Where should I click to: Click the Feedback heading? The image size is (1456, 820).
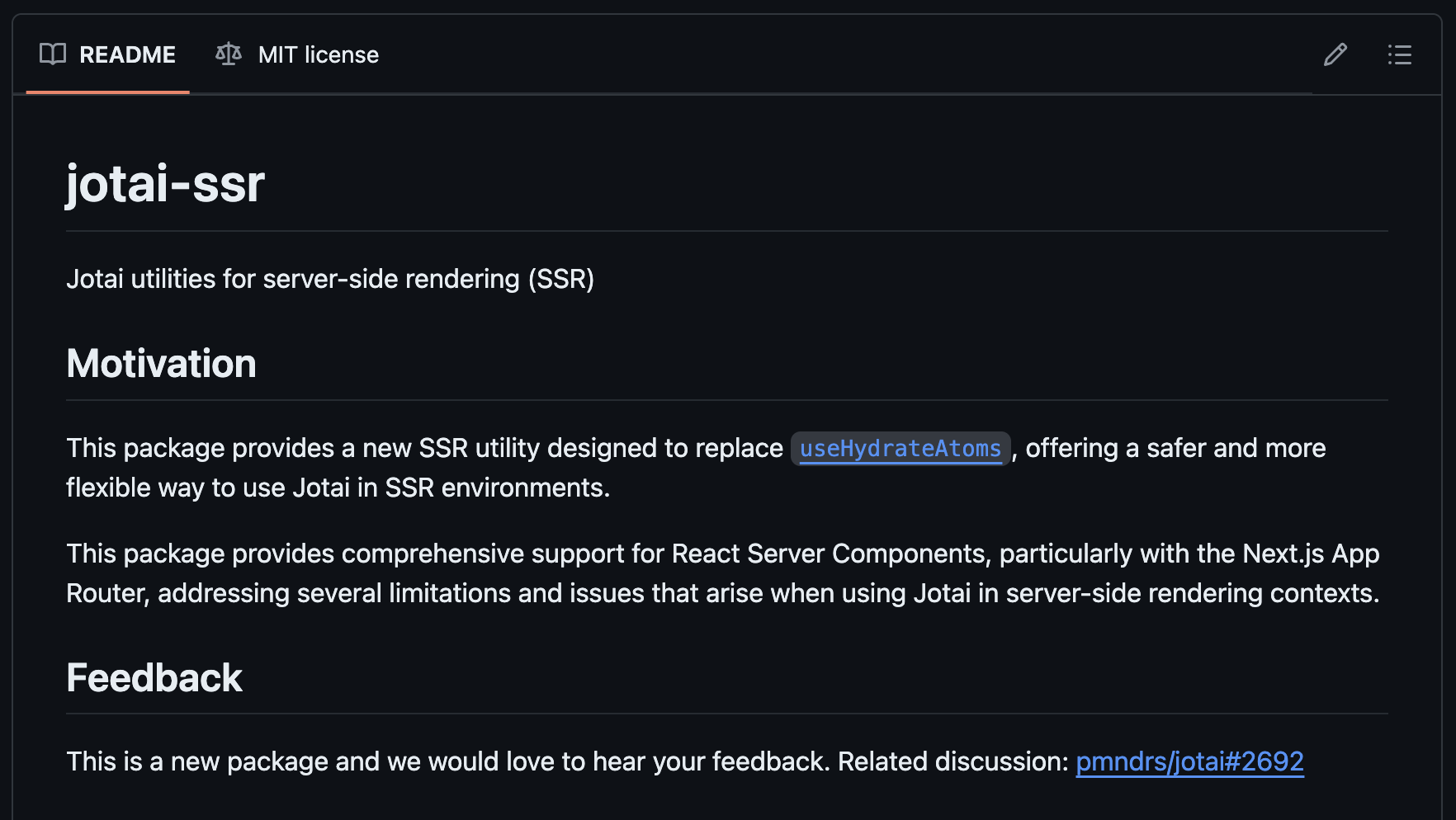154,678
